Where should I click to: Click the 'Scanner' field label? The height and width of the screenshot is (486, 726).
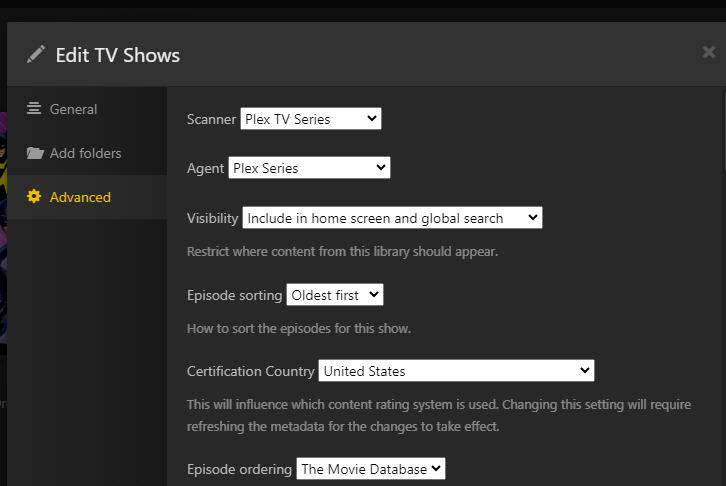point(211,119)
